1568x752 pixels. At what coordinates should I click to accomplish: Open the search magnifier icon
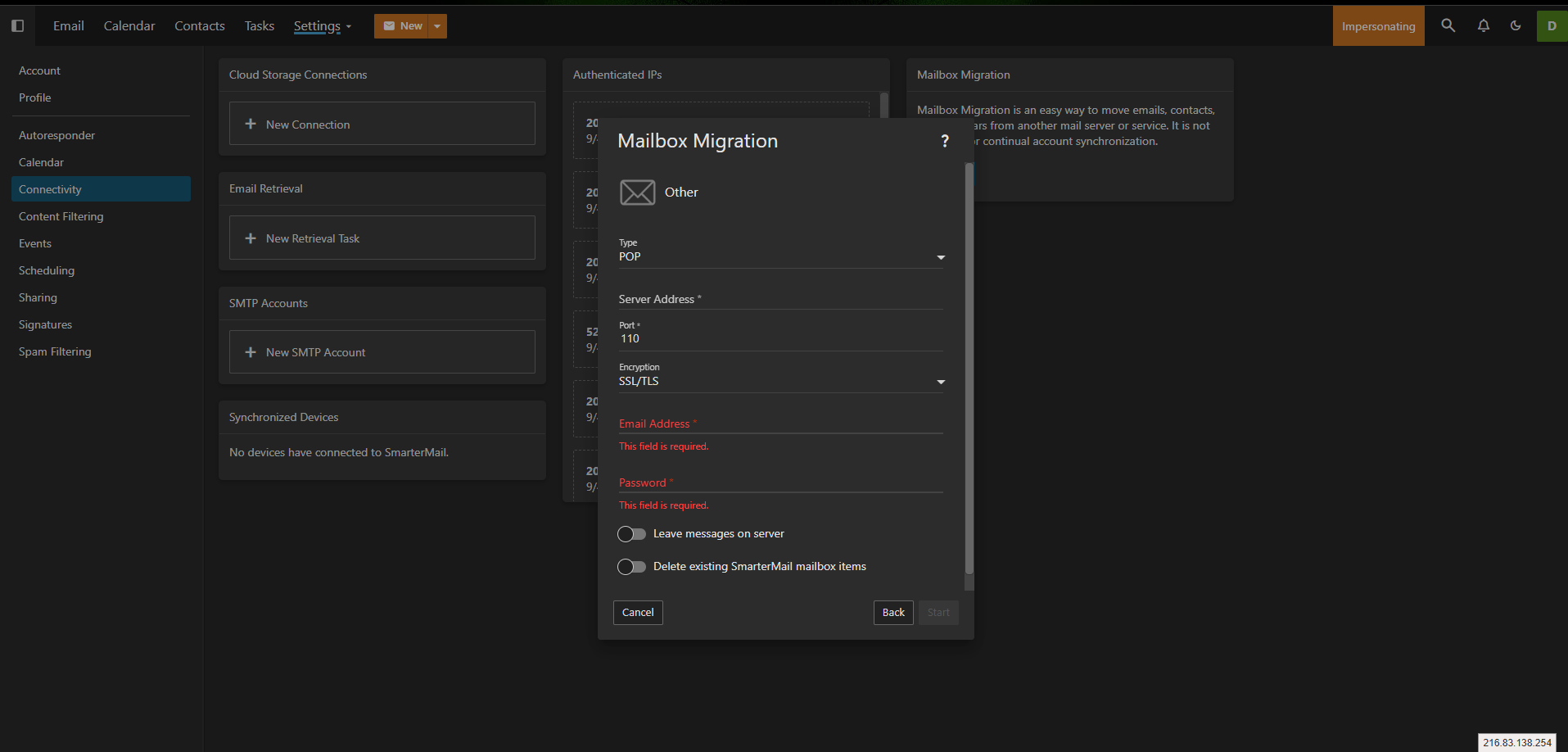1448,26
